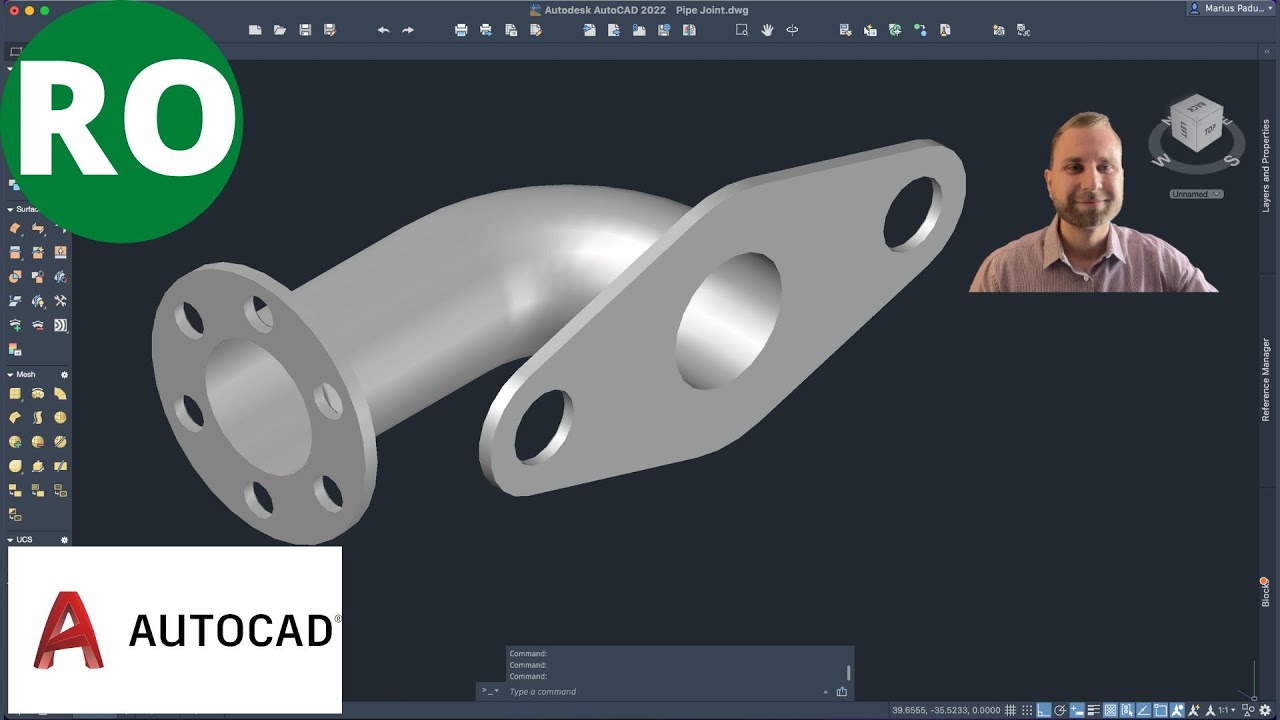Click the surface icon with red minus
The image size is (1280, 720).
[x=37, y=325]
